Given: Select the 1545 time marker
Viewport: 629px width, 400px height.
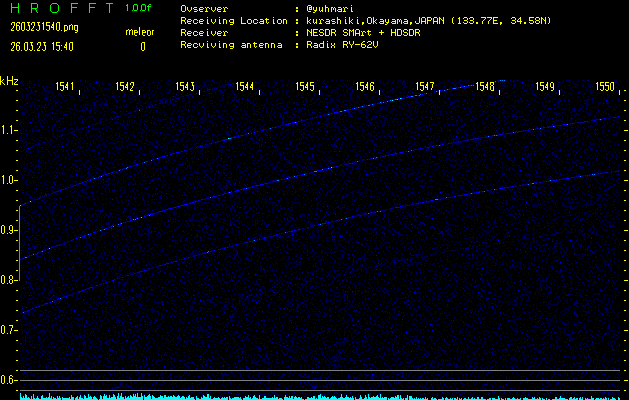Looking at the screenshot, I should click(305, 88).
